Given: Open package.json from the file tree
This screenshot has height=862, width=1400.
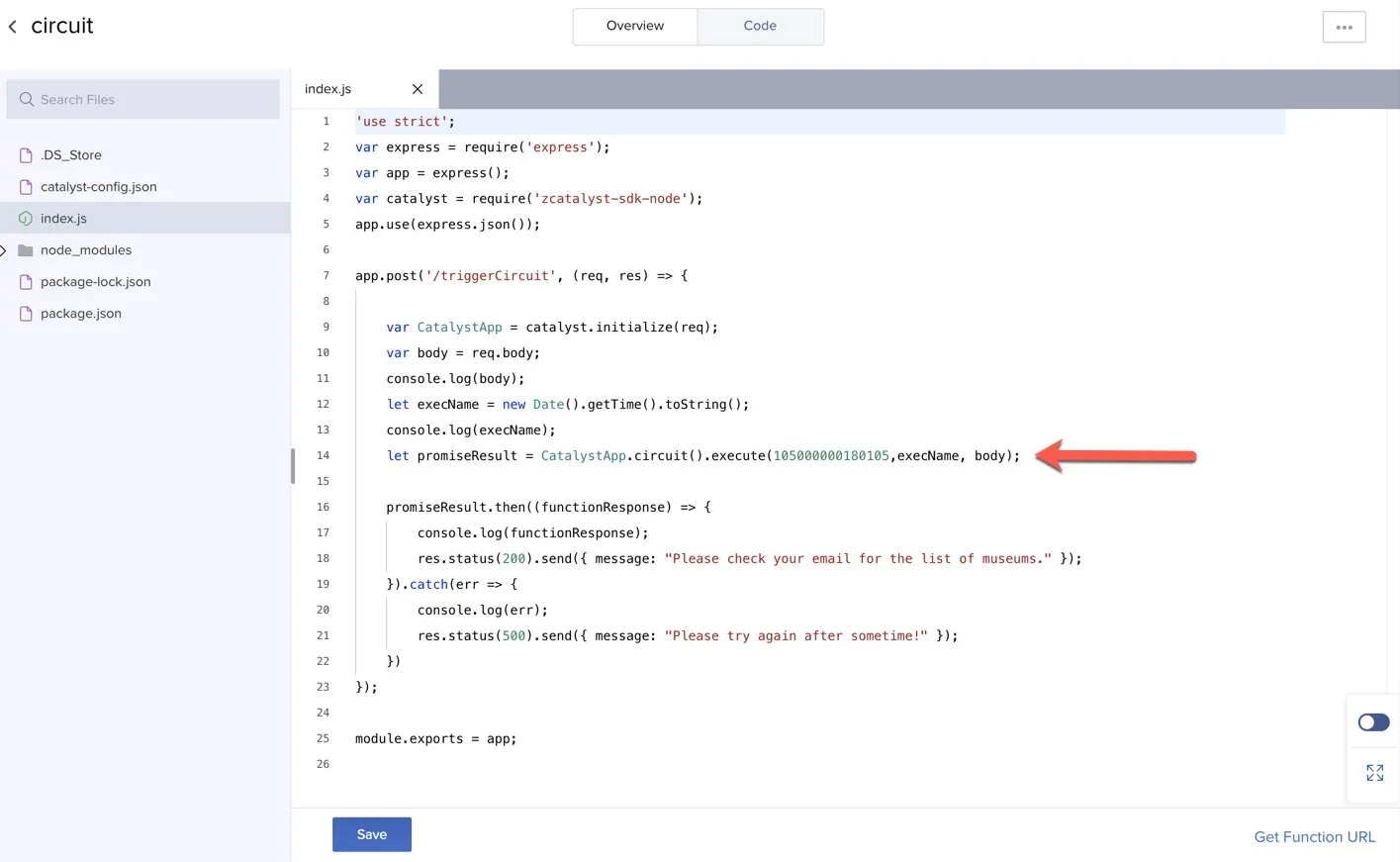Looking at the screenshot, I should tap(81, 314).
